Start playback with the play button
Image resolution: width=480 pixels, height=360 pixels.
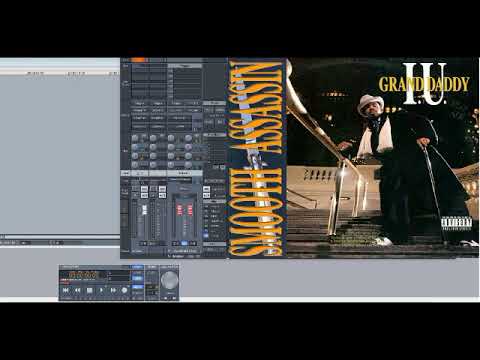(x=101, y=290)
